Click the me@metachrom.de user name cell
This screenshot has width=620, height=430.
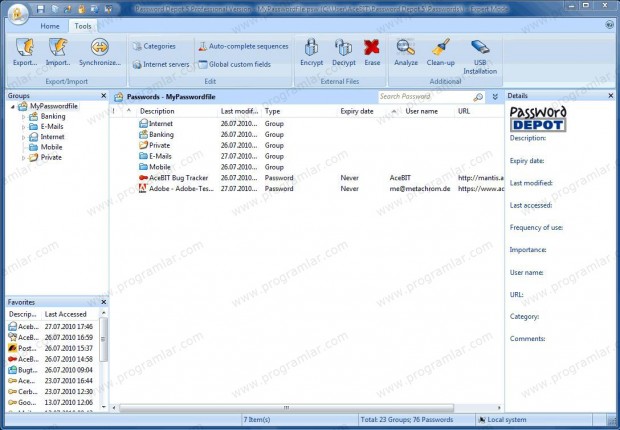coord(420,189)
